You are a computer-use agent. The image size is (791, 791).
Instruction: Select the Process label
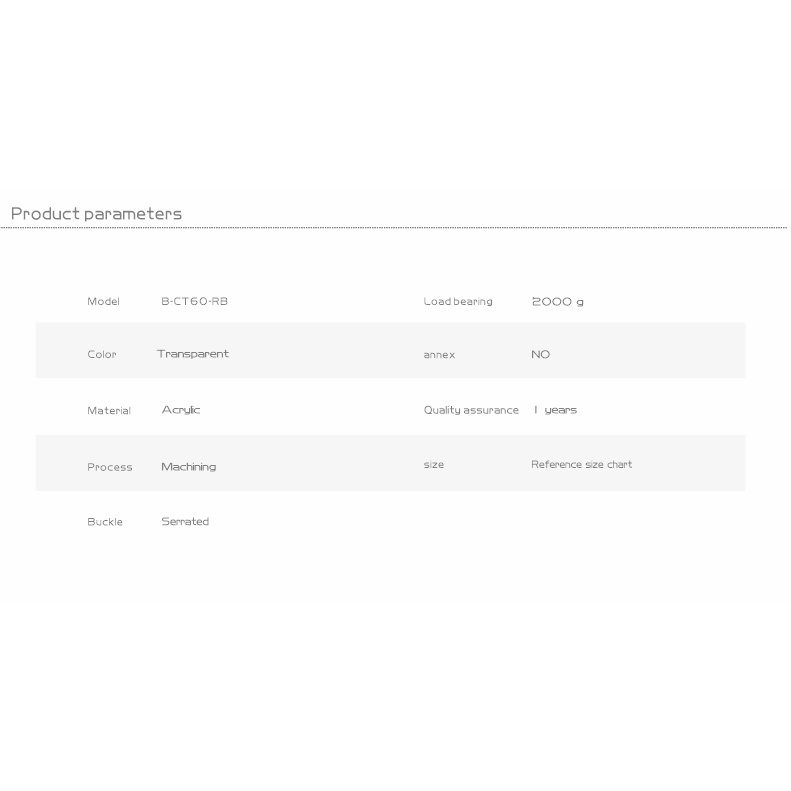click(109, 467)
